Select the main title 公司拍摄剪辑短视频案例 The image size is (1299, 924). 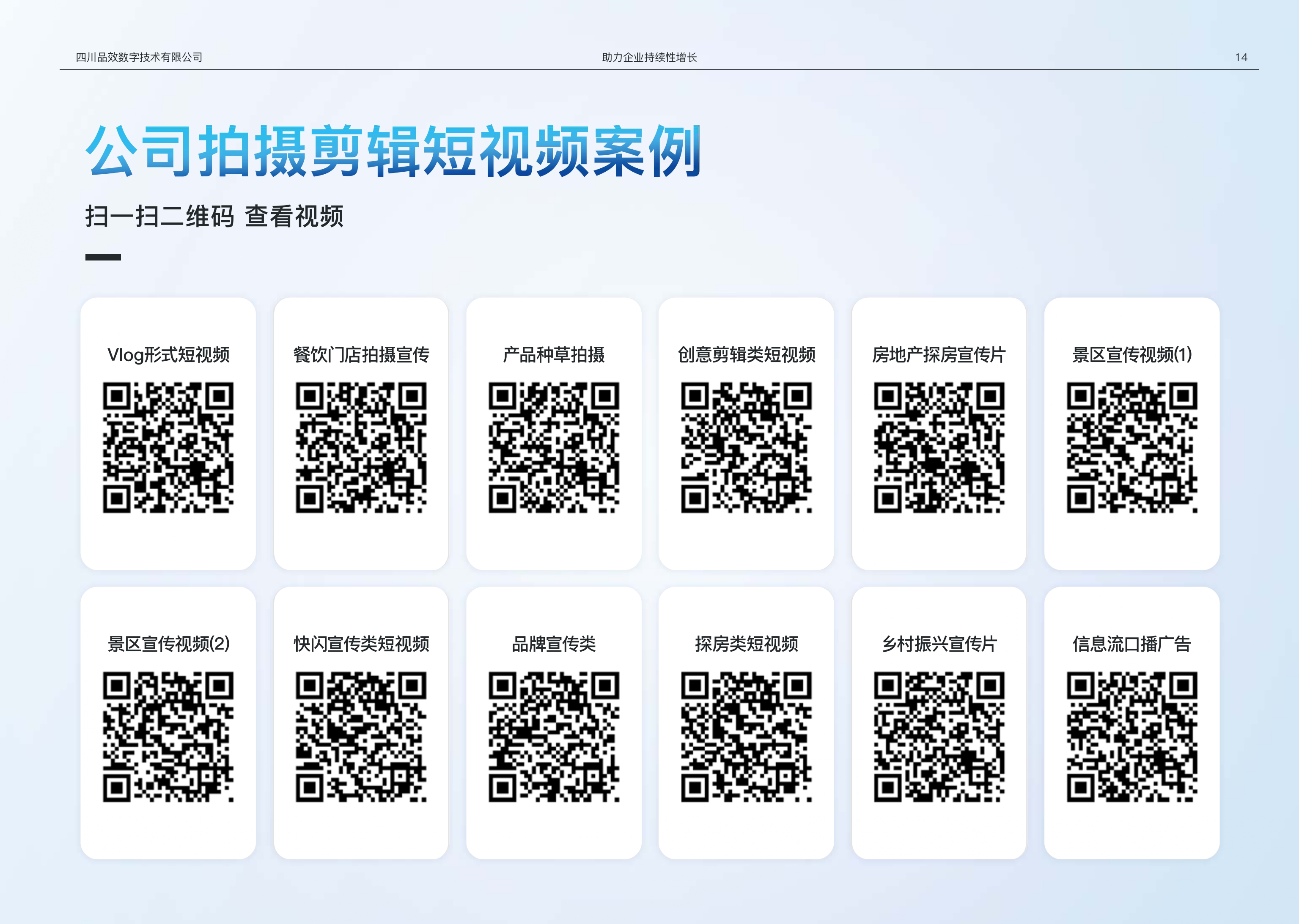click(393, 151)
